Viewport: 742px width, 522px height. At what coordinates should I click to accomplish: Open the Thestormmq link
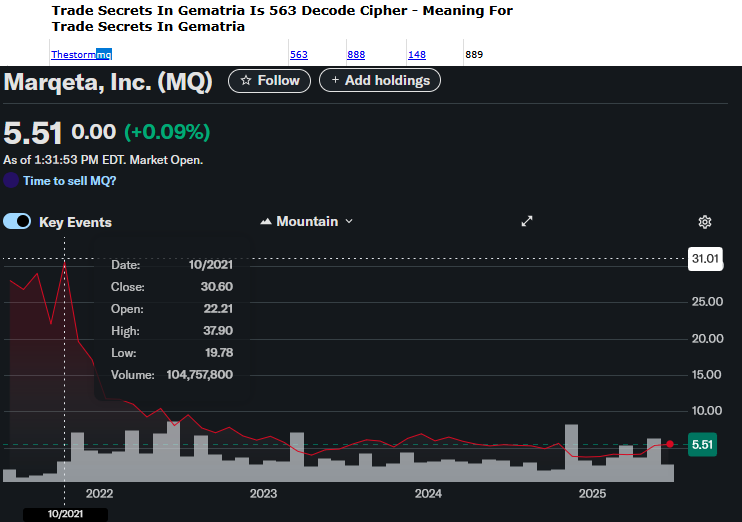(81, 54)
